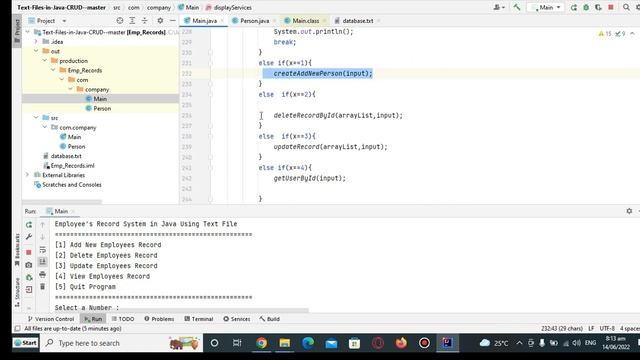The width and height of the screenshot is (640, 360).
Task: Click the LF line separator in status bar
Action: 591,328
